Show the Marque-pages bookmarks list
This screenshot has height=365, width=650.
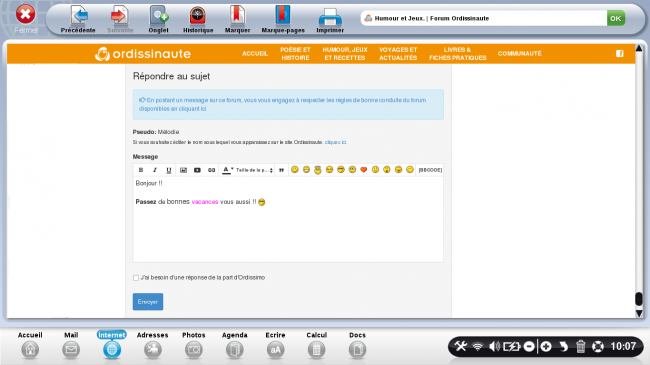tap(283, 19)
